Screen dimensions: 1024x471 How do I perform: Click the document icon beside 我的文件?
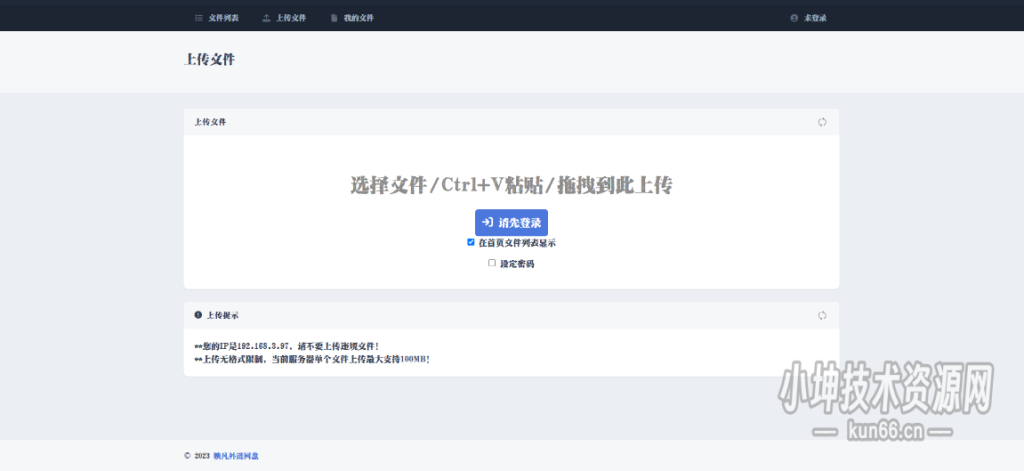pyautogui.click(x=334, y=18)
